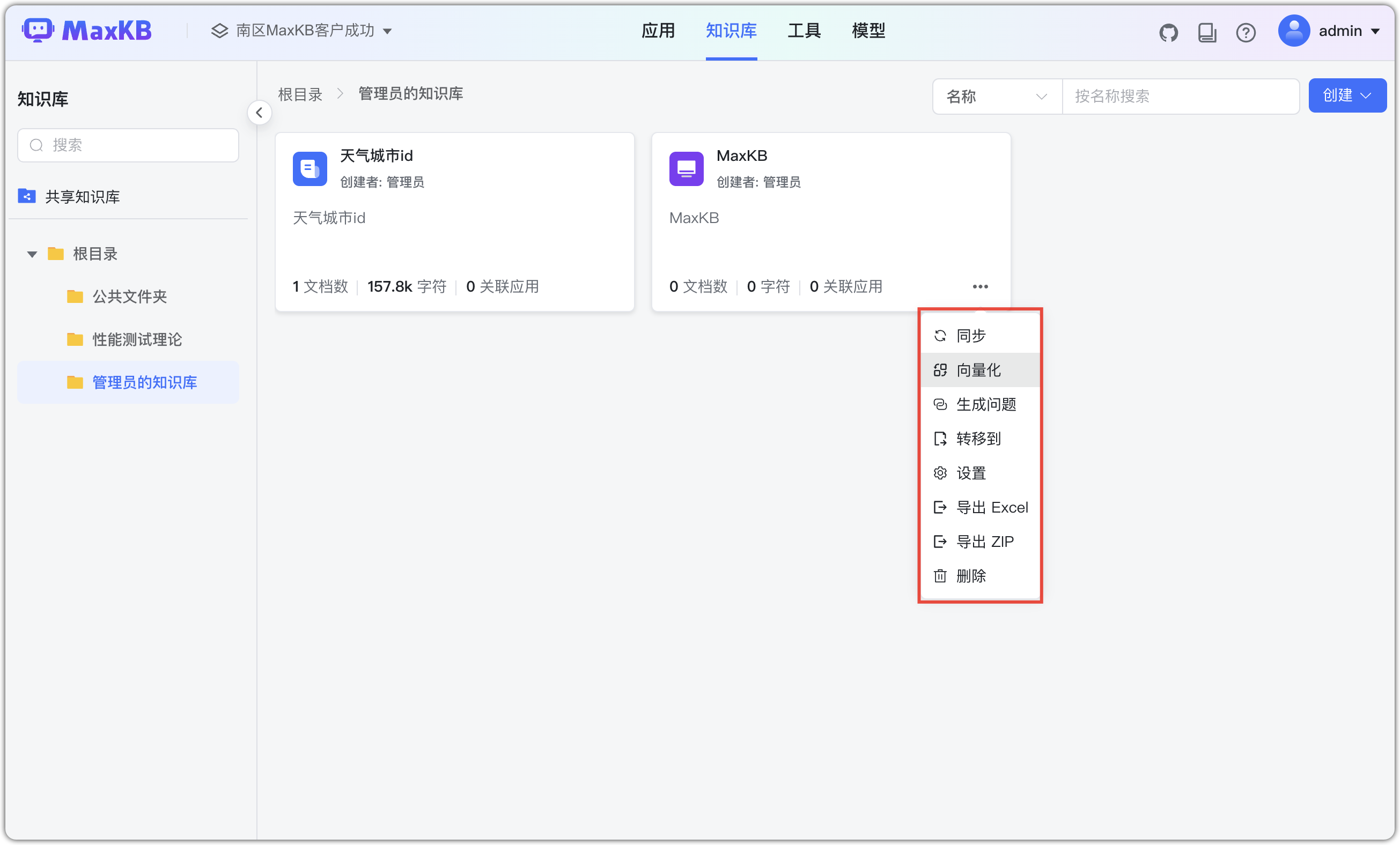Click the 天气城市id knowledge base icon
Screen dimensions: 1400x845
coord(310,169)
